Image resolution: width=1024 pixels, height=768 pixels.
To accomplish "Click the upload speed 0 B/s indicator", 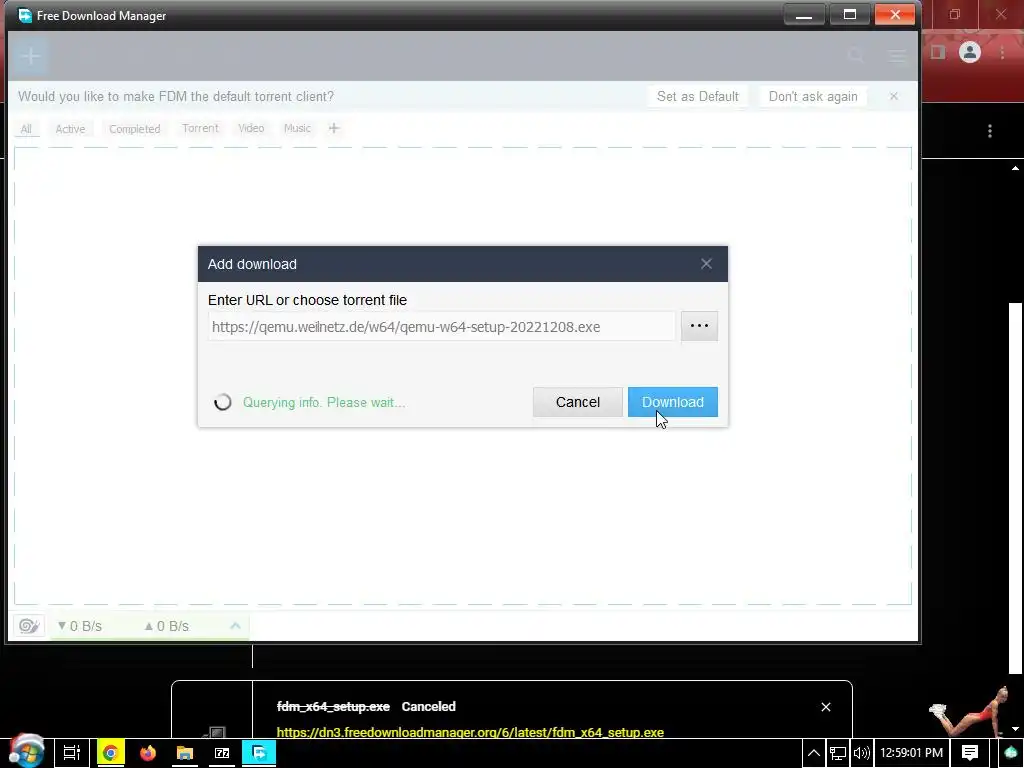I will pyautogui.click(x=167, y=626).
